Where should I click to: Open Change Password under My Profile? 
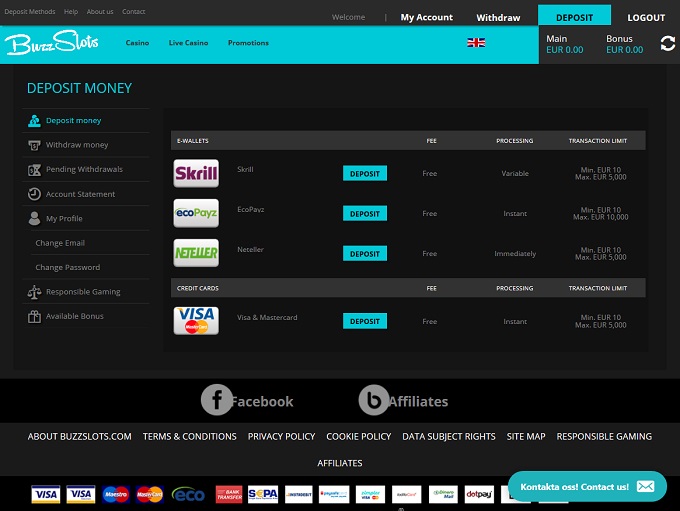(x=67, y=267)
